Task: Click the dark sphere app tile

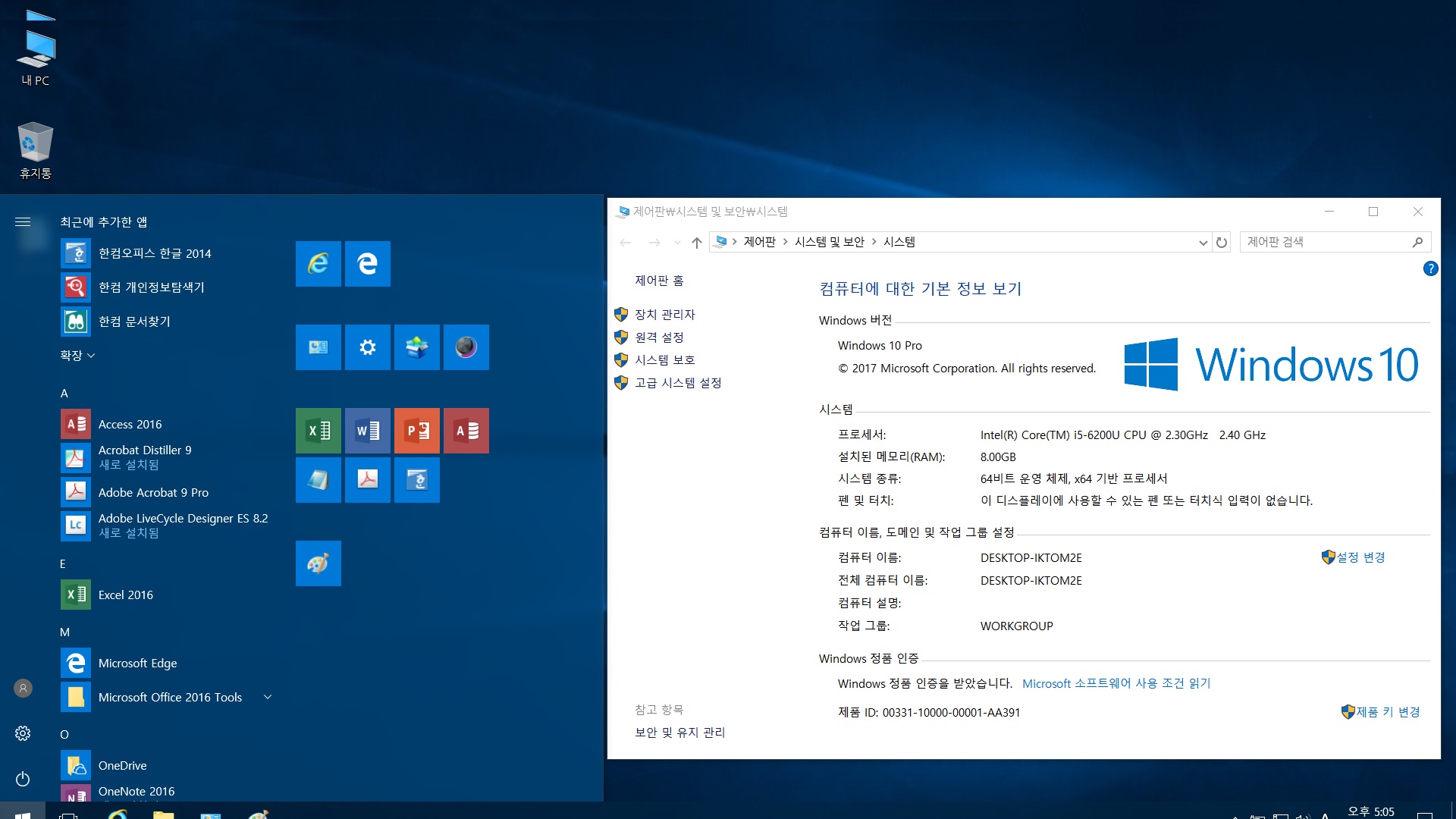Action: tap(466, 347)
